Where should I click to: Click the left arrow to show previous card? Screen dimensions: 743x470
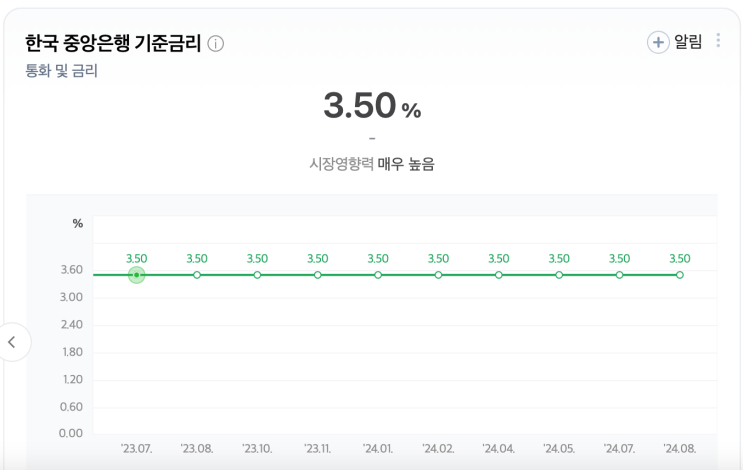click(12, 342)
